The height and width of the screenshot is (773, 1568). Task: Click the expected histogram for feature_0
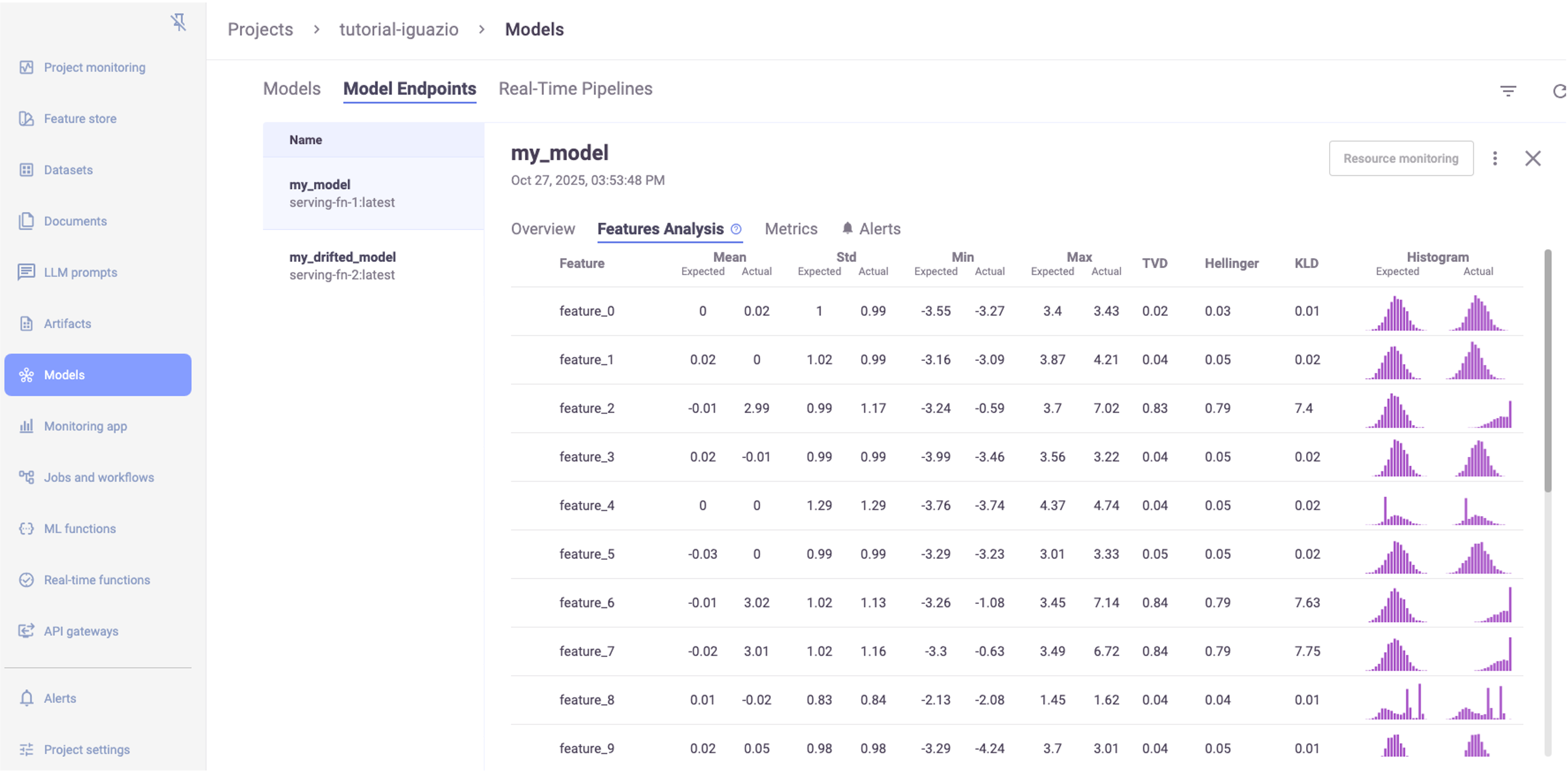click(x=1396, y=313)
